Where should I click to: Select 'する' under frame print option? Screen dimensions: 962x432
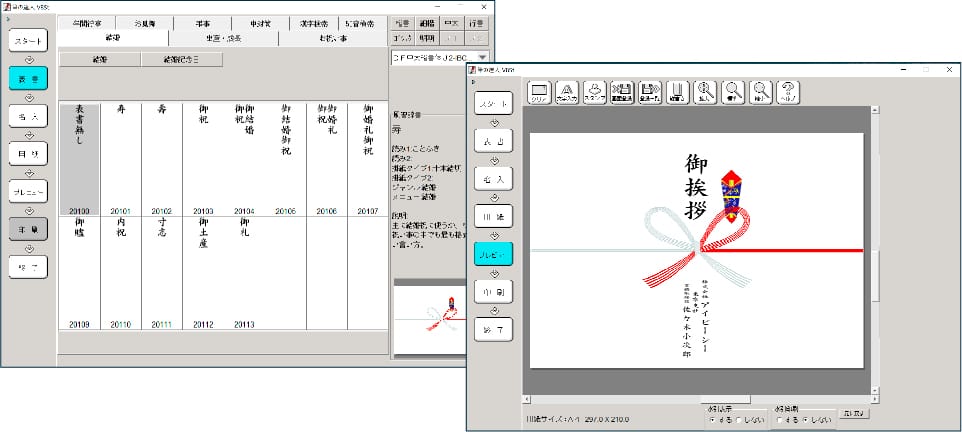(x=779, y=420)
